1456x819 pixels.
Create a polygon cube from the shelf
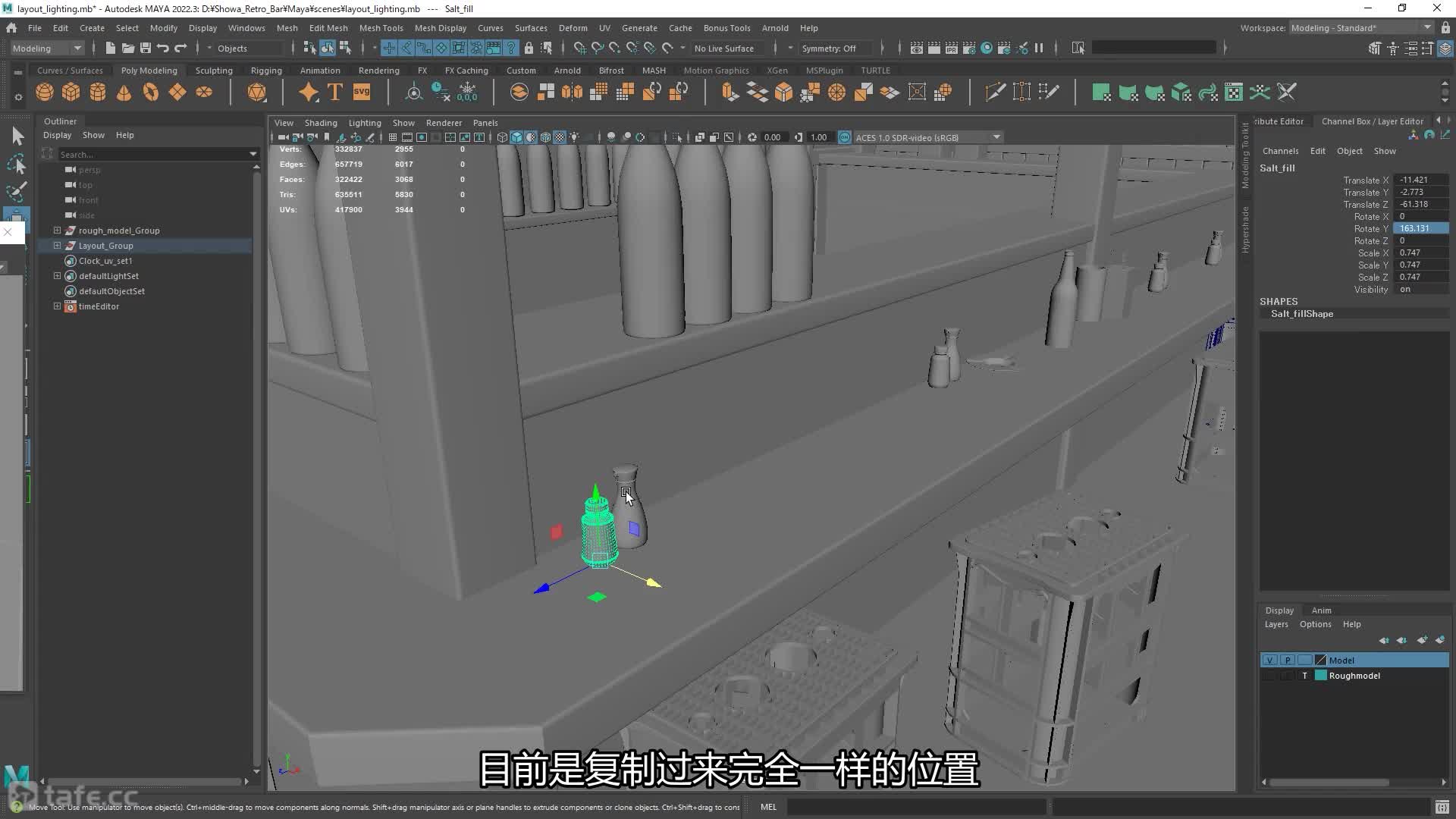pyautogui.click(x=71, y=93)
